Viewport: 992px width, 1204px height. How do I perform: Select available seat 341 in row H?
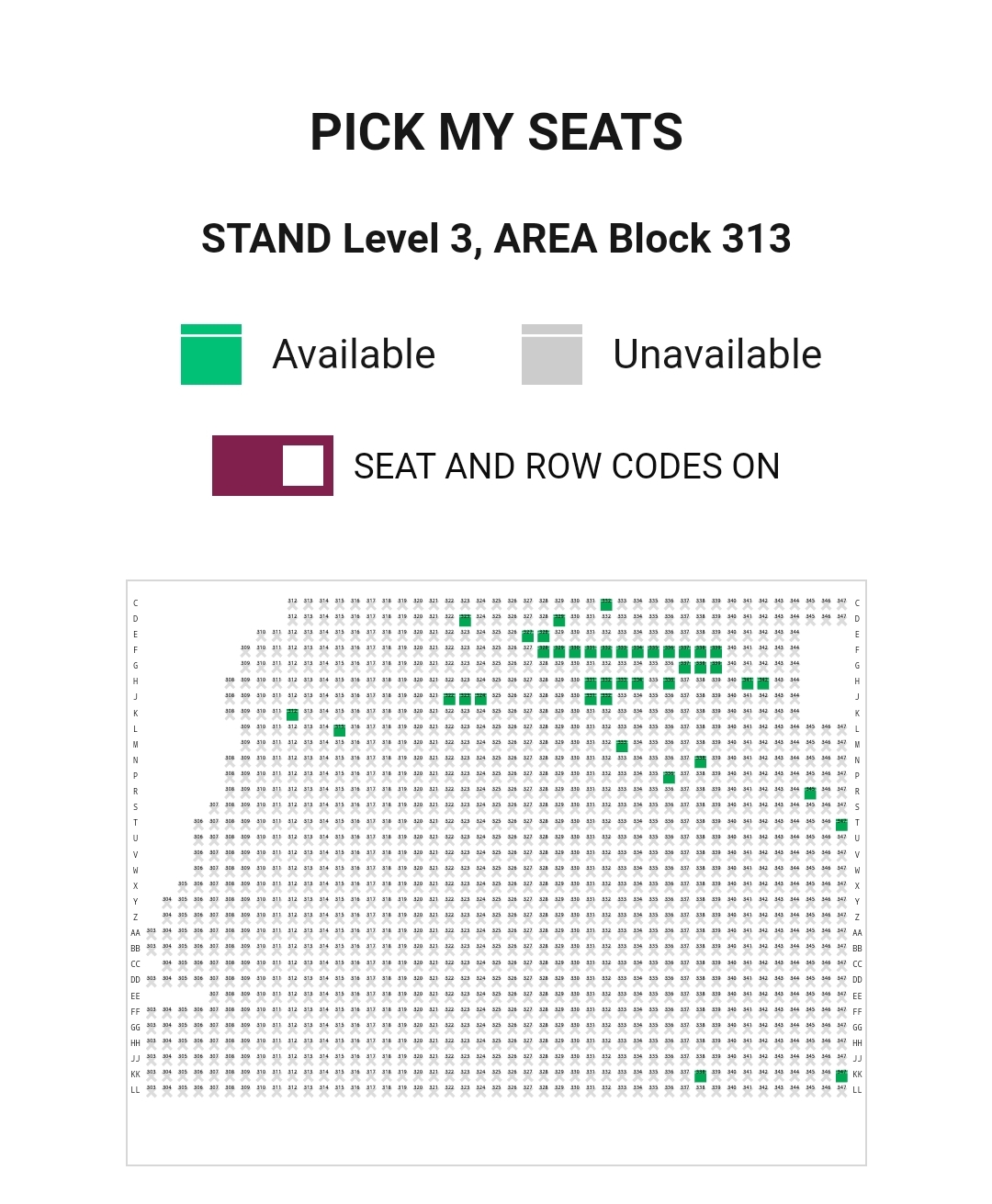(x=748, y=683)
